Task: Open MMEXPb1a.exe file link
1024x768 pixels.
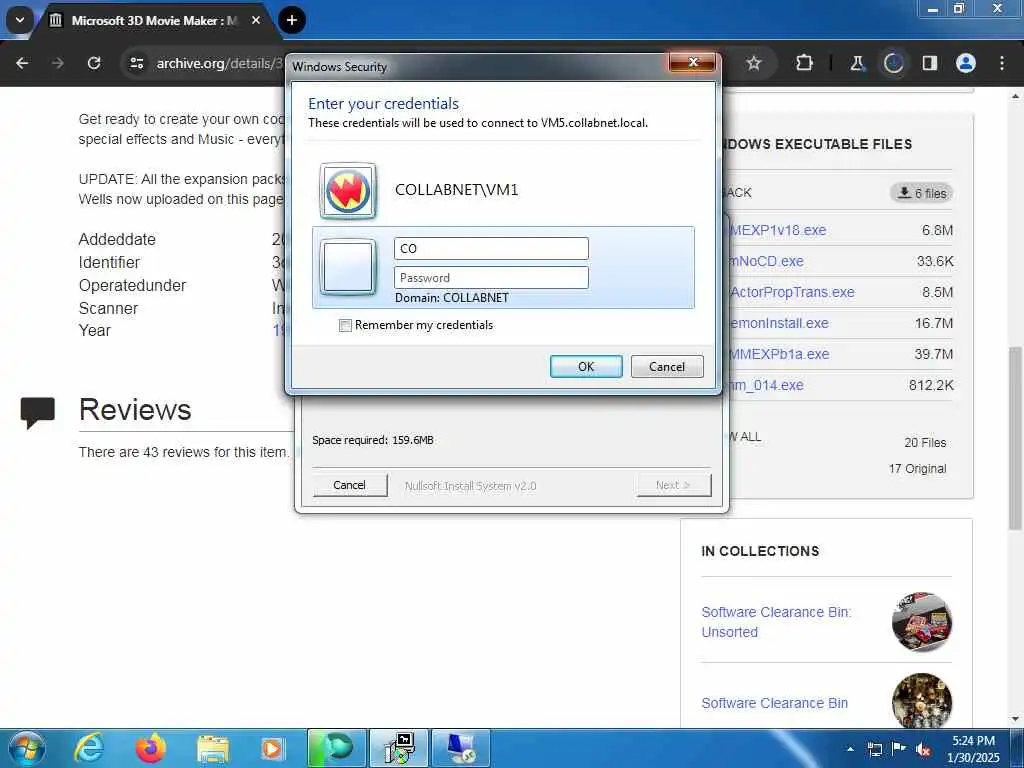Action: click(779, 354)
